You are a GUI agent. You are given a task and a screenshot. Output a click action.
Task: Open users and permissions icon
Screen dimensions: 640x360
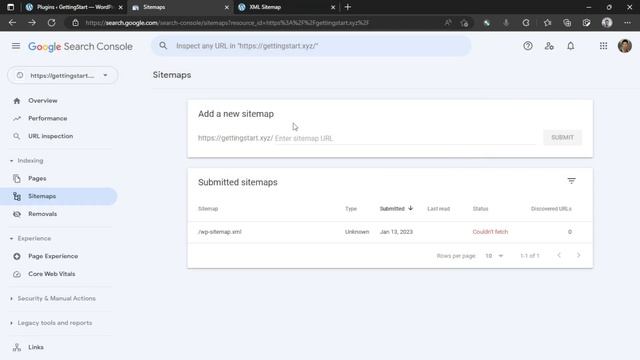coord(549,46)
